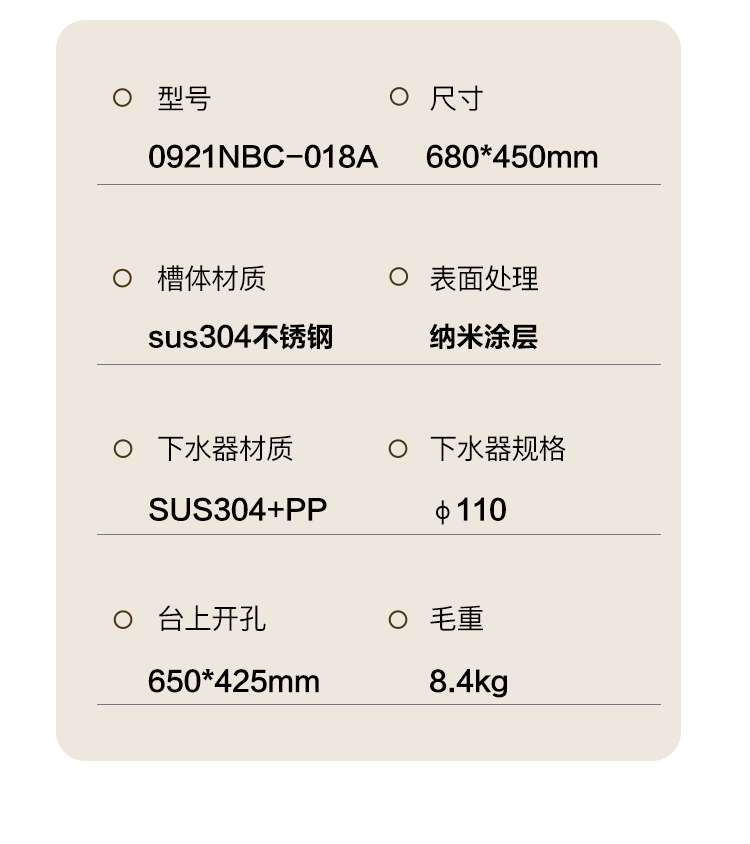Click the 650*425mm cutout value
The height and width of the screenshot is (844, 750).
point(234,681)
